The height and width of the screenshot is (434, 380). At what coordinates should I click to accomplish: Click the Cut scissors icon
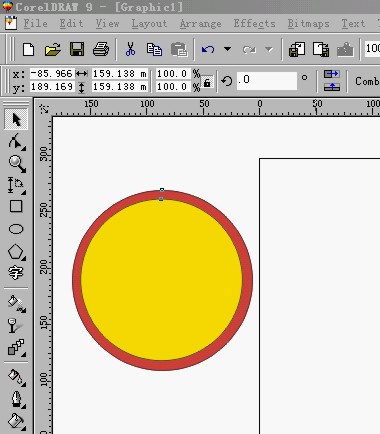click(130, 50)
